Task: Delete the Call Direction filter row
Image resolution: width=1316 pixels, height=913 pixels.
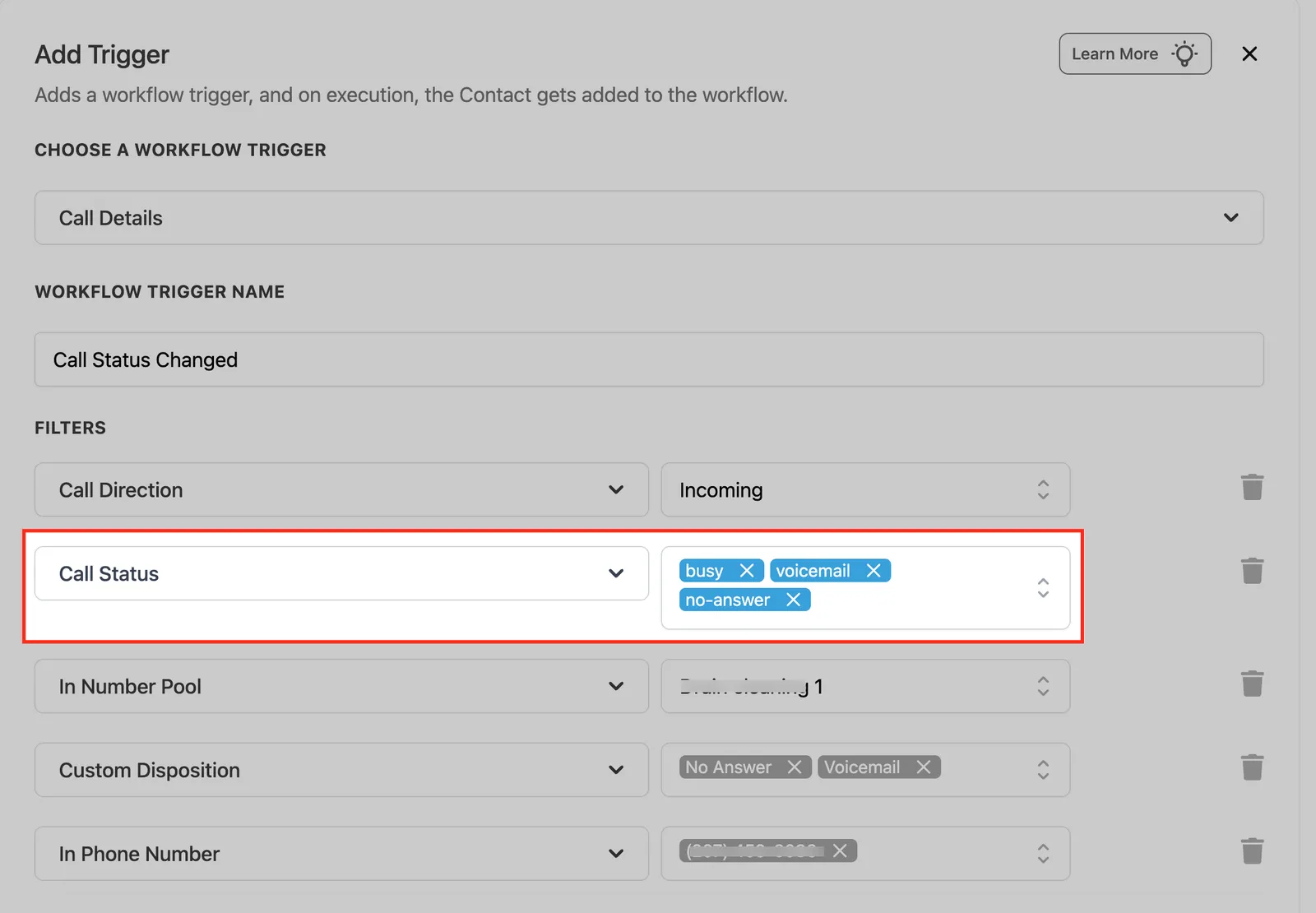Action: click(x=1252, y=487)
